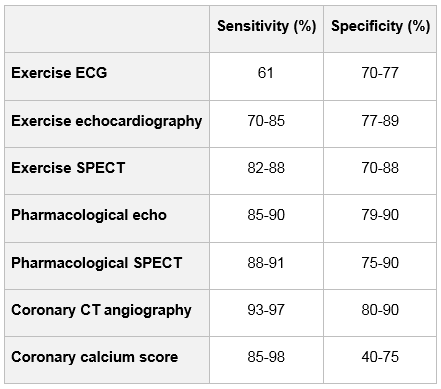441x389 pixels.
Task: Click the sensitivity cell showing 82-88
Action: pyautogui.click(x=266, y=168)
